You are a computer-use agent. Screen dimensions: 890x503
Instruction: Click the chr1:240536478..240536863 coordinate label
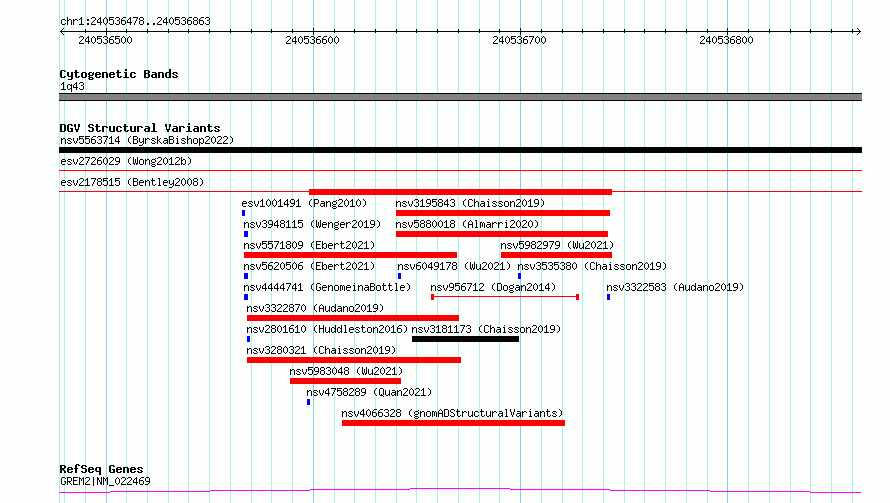135,21
